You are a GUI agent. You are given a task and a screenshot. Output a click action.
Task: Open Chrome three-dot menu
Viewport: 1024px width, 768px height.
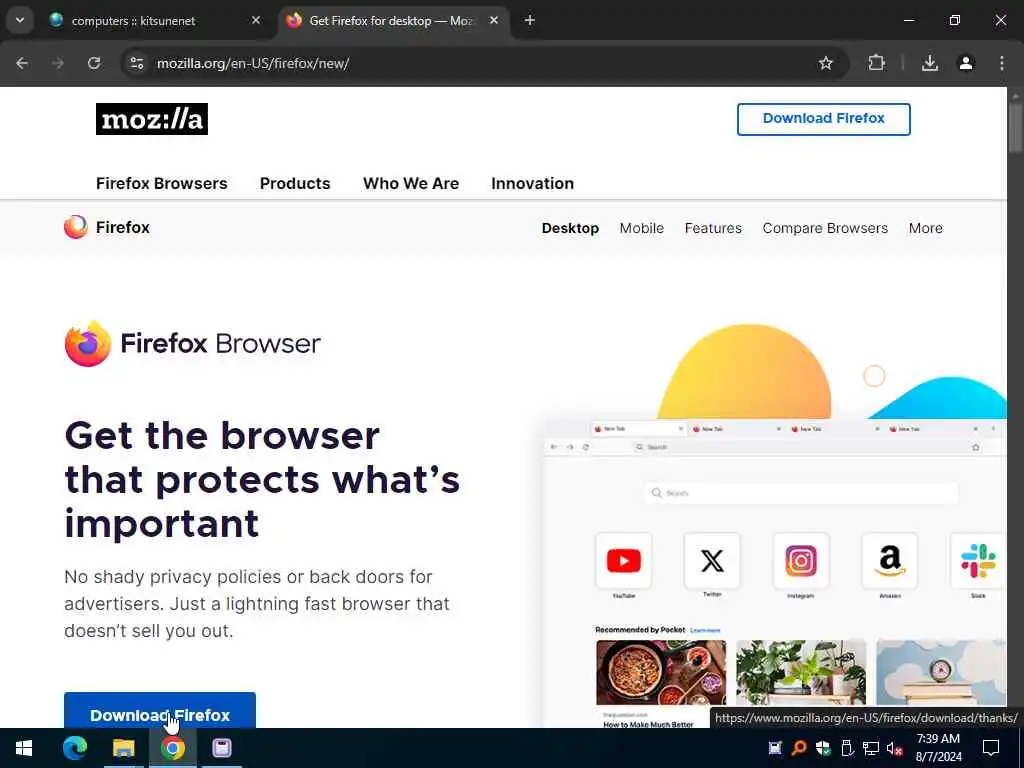pyautogui.click(x=1002, y=63)
